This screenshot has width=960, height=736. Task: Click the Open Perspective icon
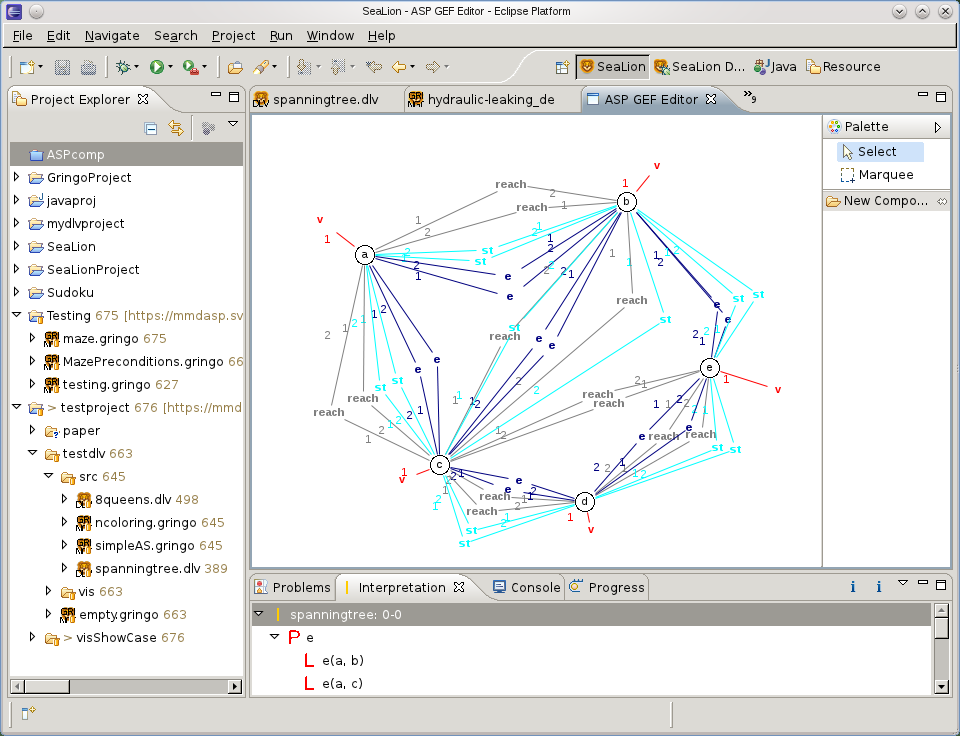pyautogui.click(x=562, y=67)
